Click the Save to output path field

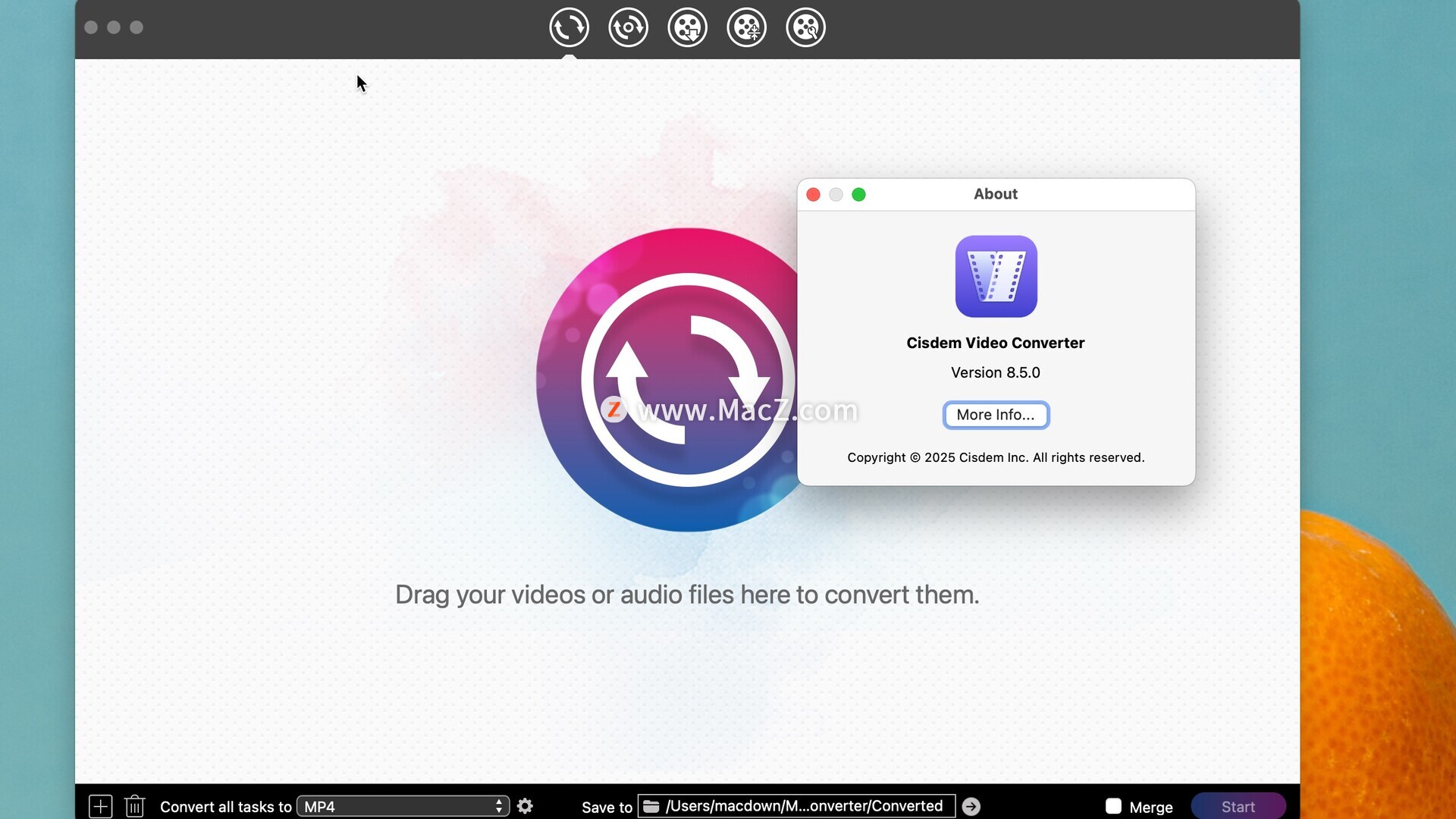click(x=796, y=806)
